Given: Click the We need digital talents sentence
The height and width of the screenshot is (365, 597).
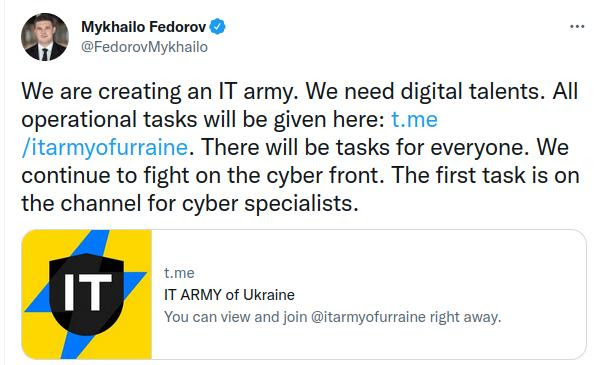Looking at the screenshot, I should coord(425,91).
